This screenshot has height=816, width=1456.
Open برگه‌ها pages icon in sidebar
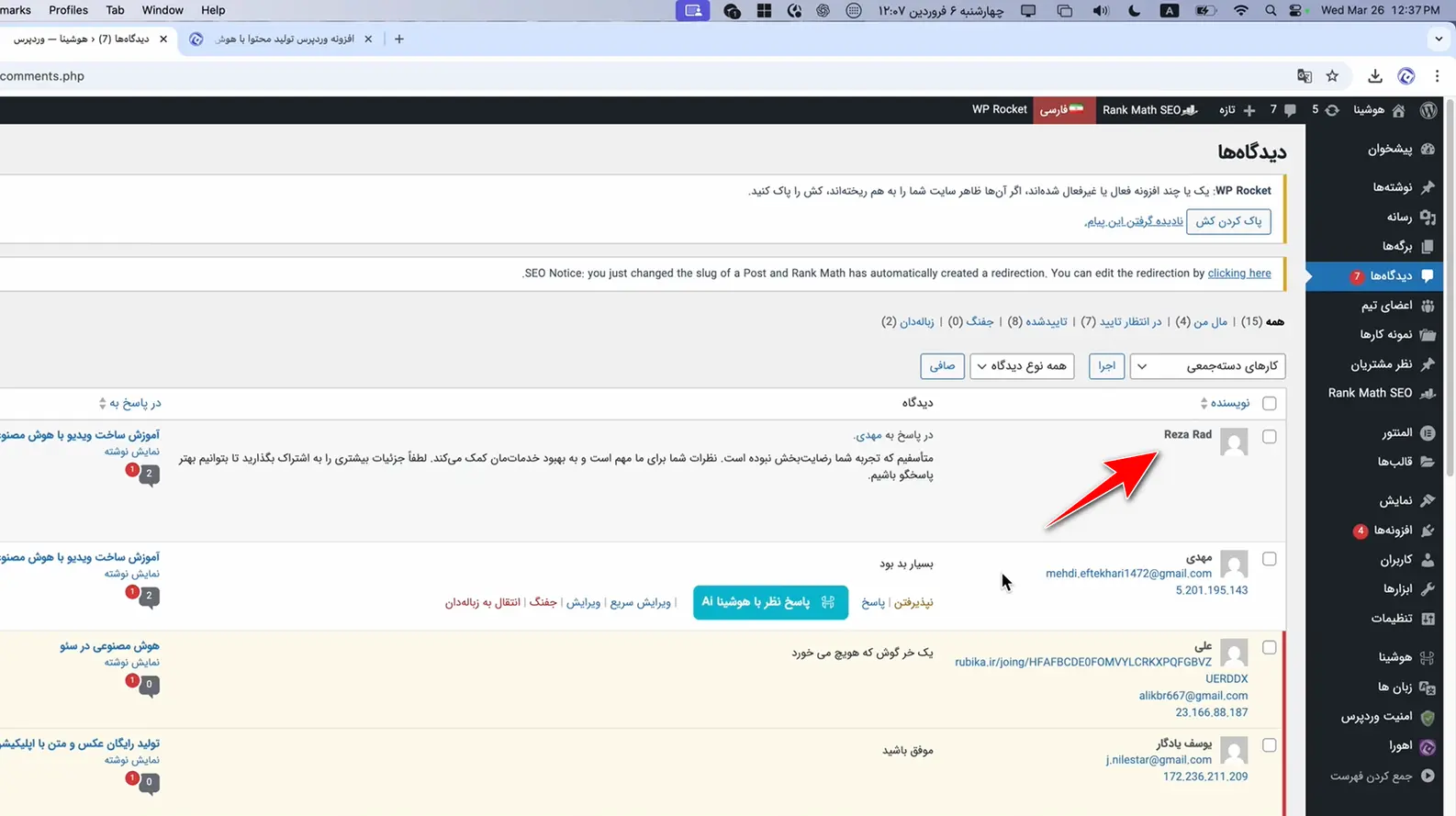tap(1428, 246)
